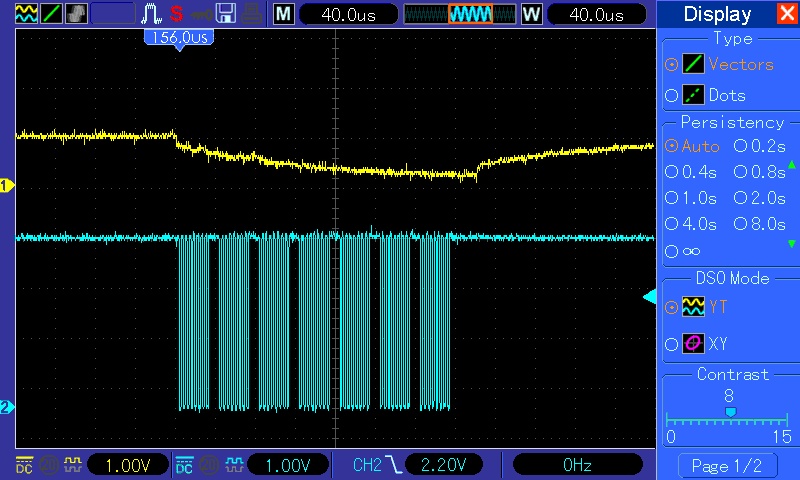The height and width of the screenshot is (480, 800).
Task: Click the CH2 falling edge trigger icon
Action: (x=394, y=464)
